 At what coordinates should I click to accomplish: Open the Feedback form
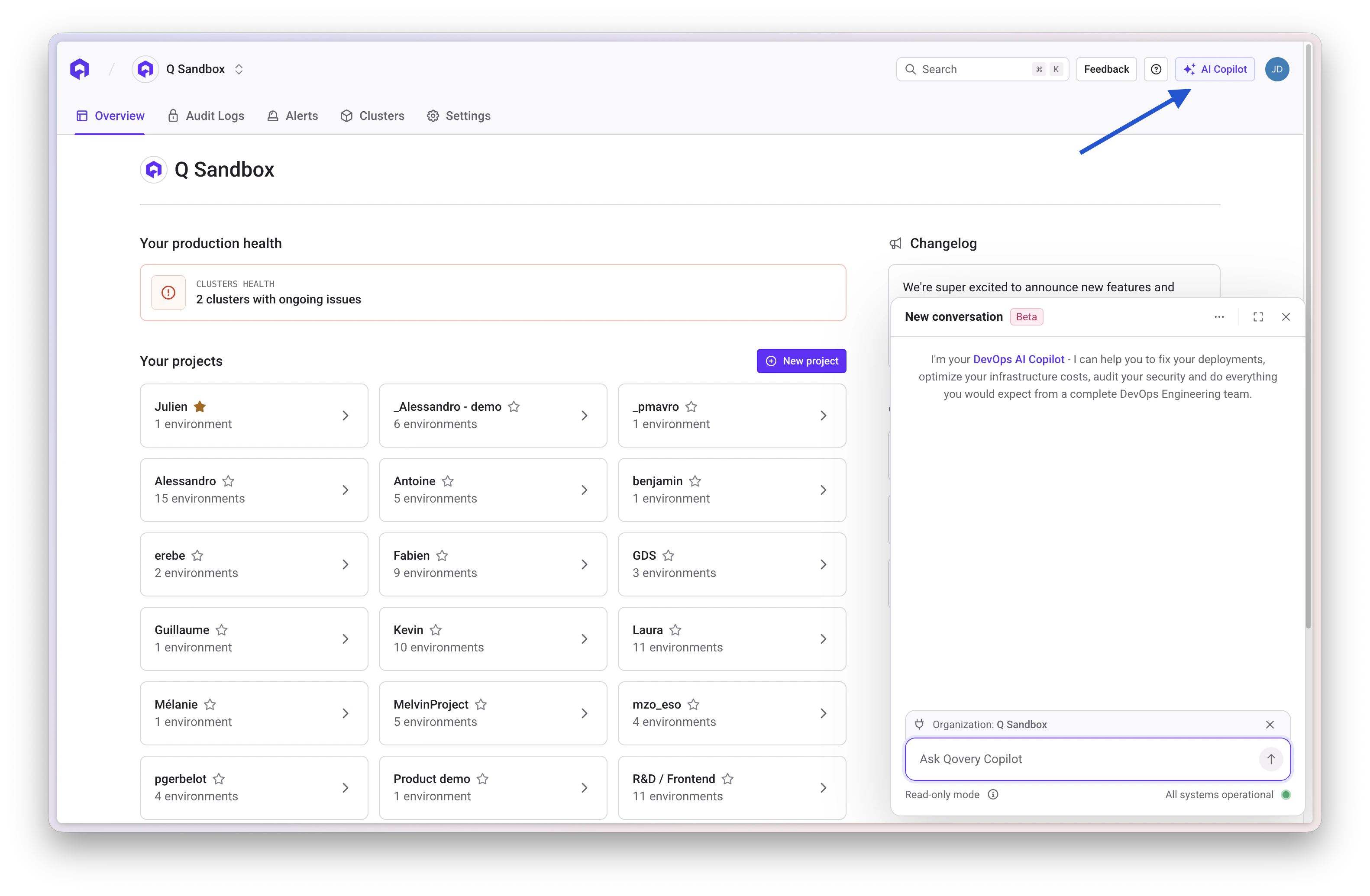point(1106,69)
